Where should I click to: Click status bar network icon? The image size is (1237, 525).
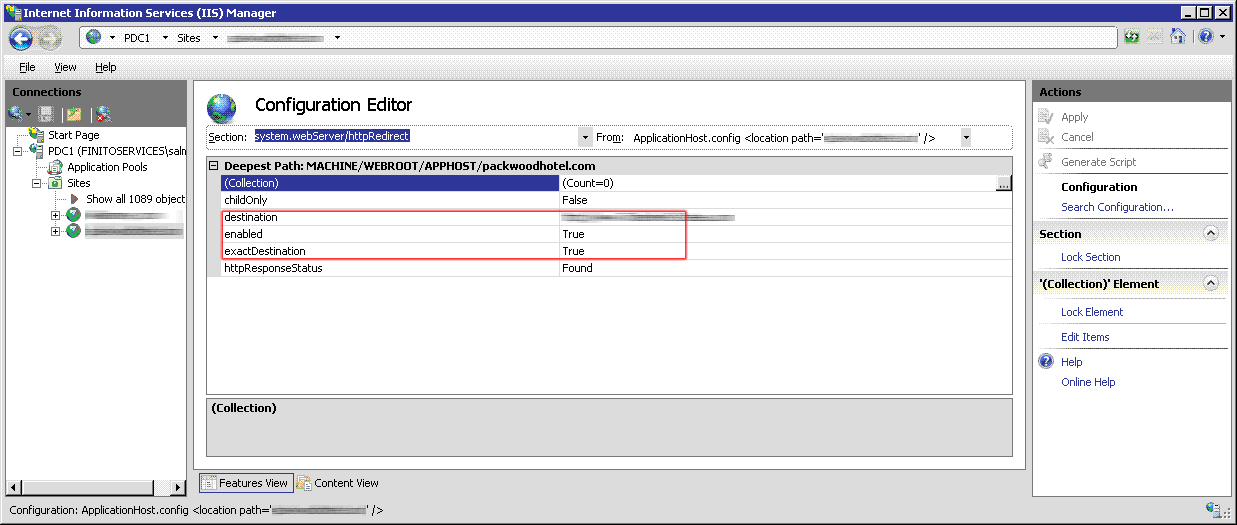coord(1215,510)
